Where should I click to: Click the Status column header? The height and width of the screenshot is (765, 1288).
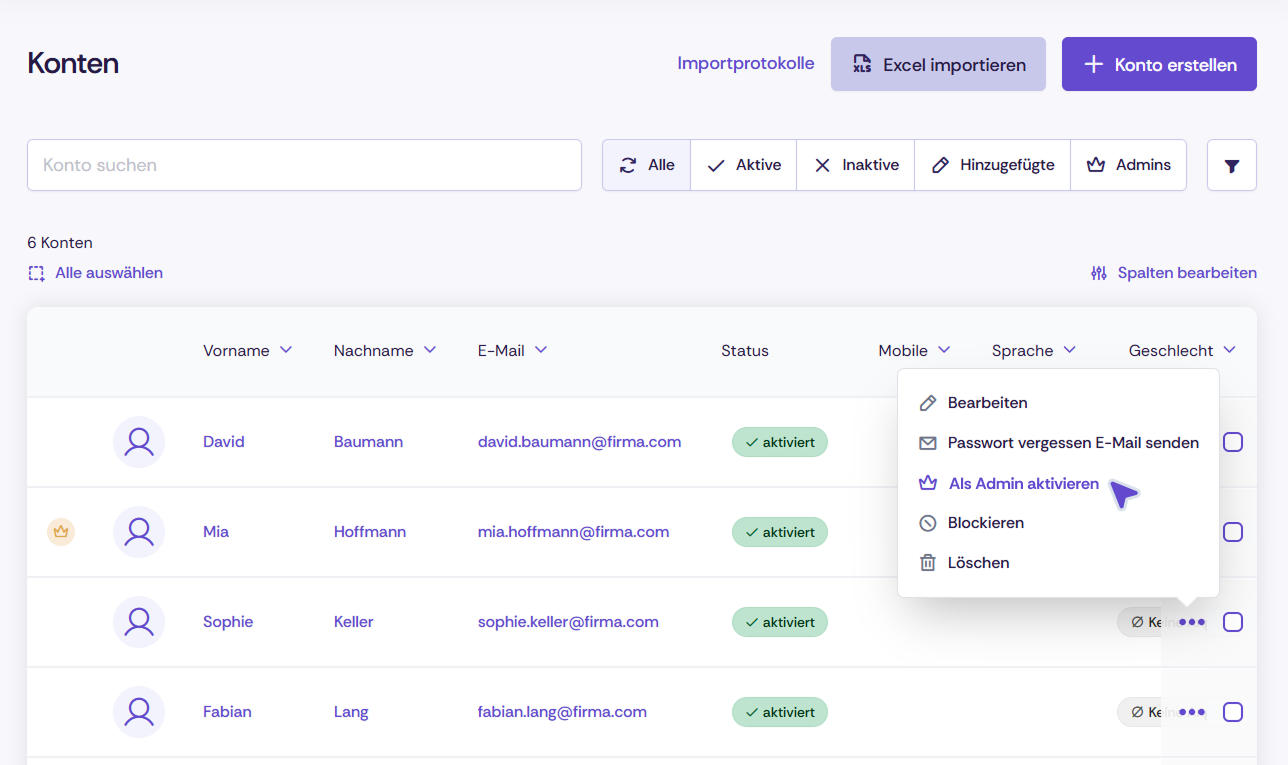pyautogui.click(x=745, y=351)
